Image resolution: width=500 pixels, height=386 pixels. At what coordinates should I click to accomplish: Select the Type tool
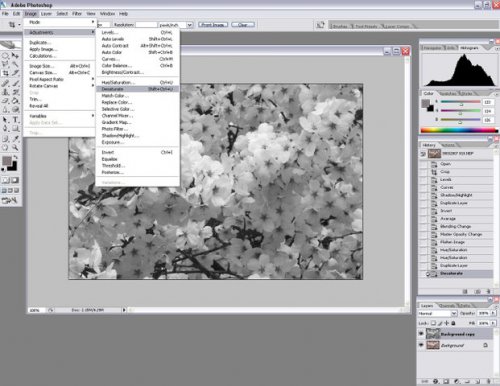pyautogui.click(x=15, y=120)
